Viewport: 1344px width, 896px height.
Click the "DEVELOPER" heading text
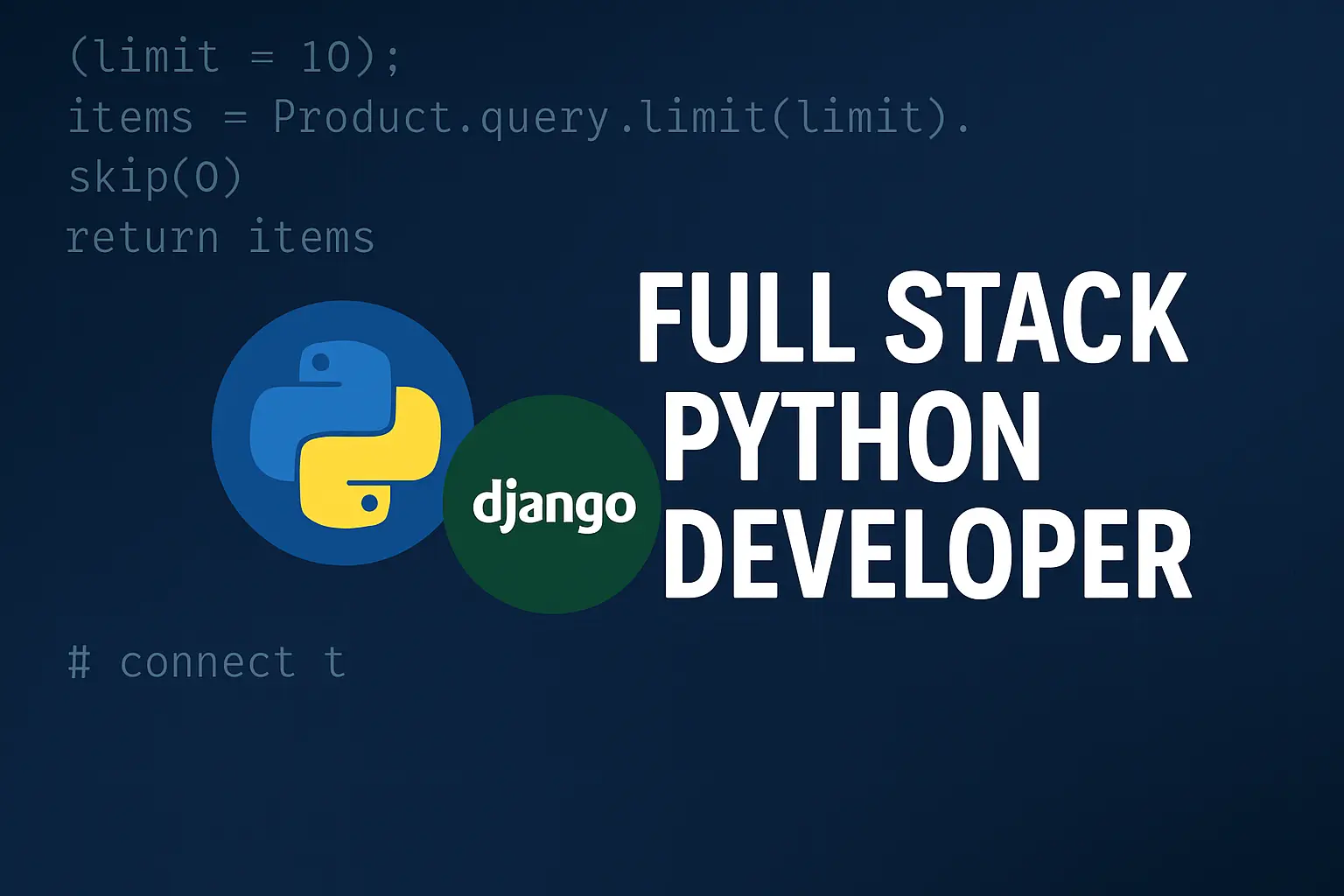click(927, 555)
